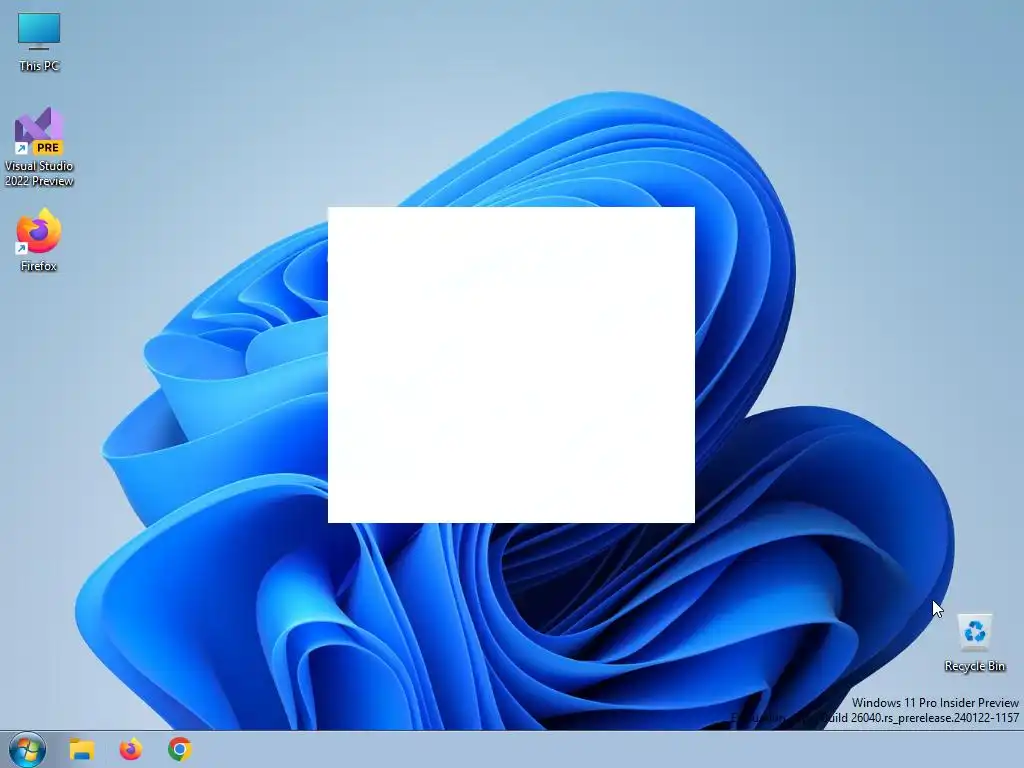Screen dimensions: 1024x768
Task: Click the blank white window
Action: 511,364
